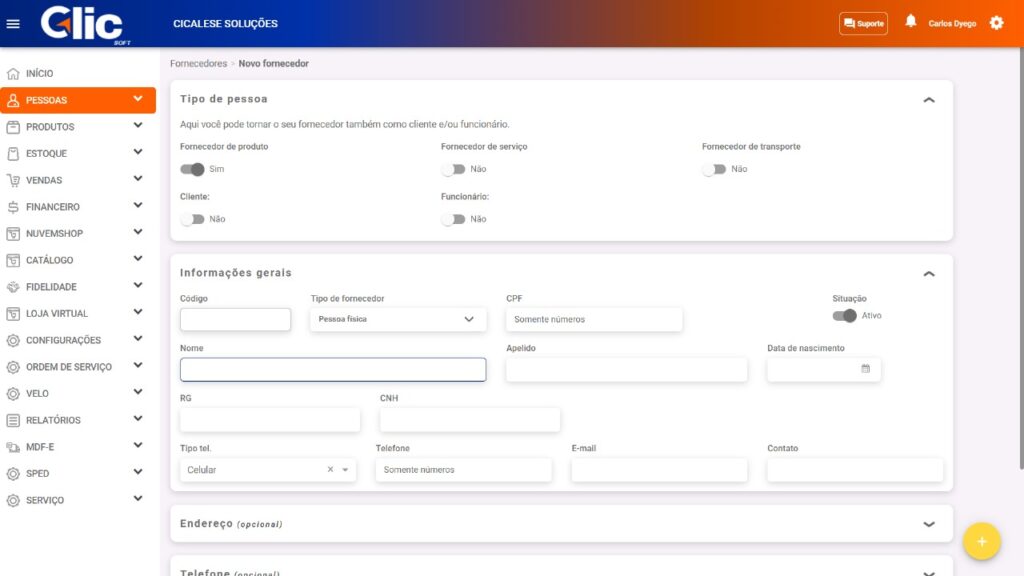Image resolution: width=1024 pixels, height=576 pixels.
Task: Expand the Endereço section
Action: pos(928,524)
